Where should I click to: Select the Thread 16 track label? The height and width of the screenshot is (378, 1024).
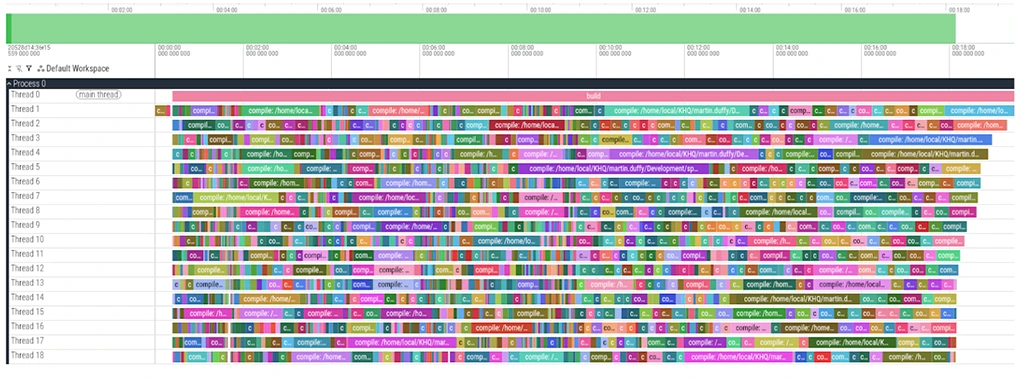click(x=27, y=326)
